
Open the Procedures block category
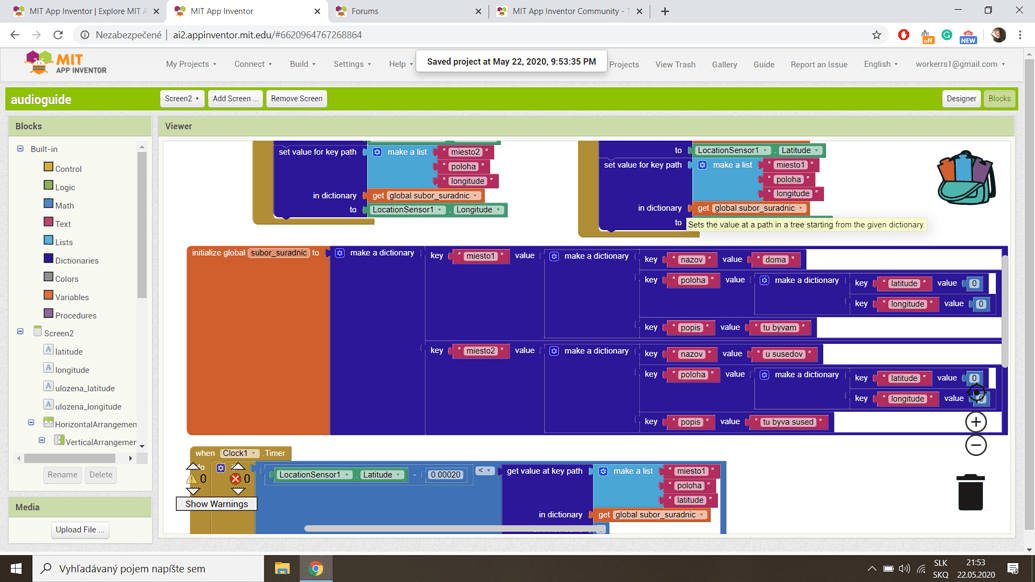pyautogui.click(x=76, y=315)
